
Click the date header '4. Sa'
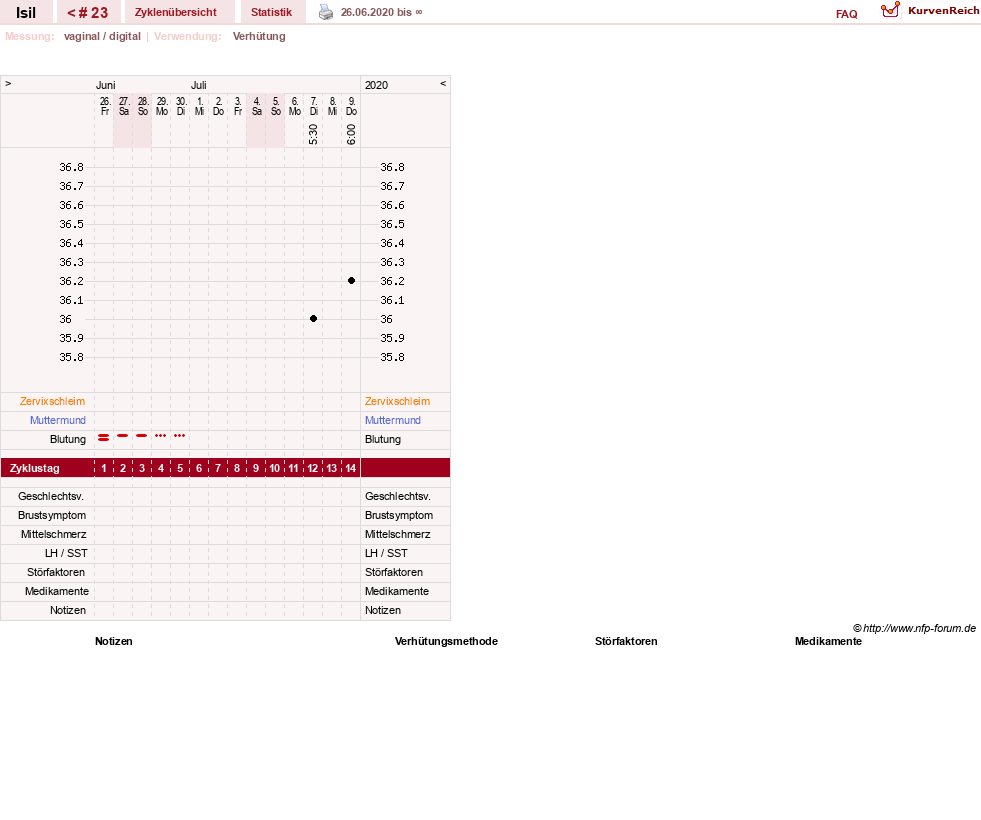(257, 106)
